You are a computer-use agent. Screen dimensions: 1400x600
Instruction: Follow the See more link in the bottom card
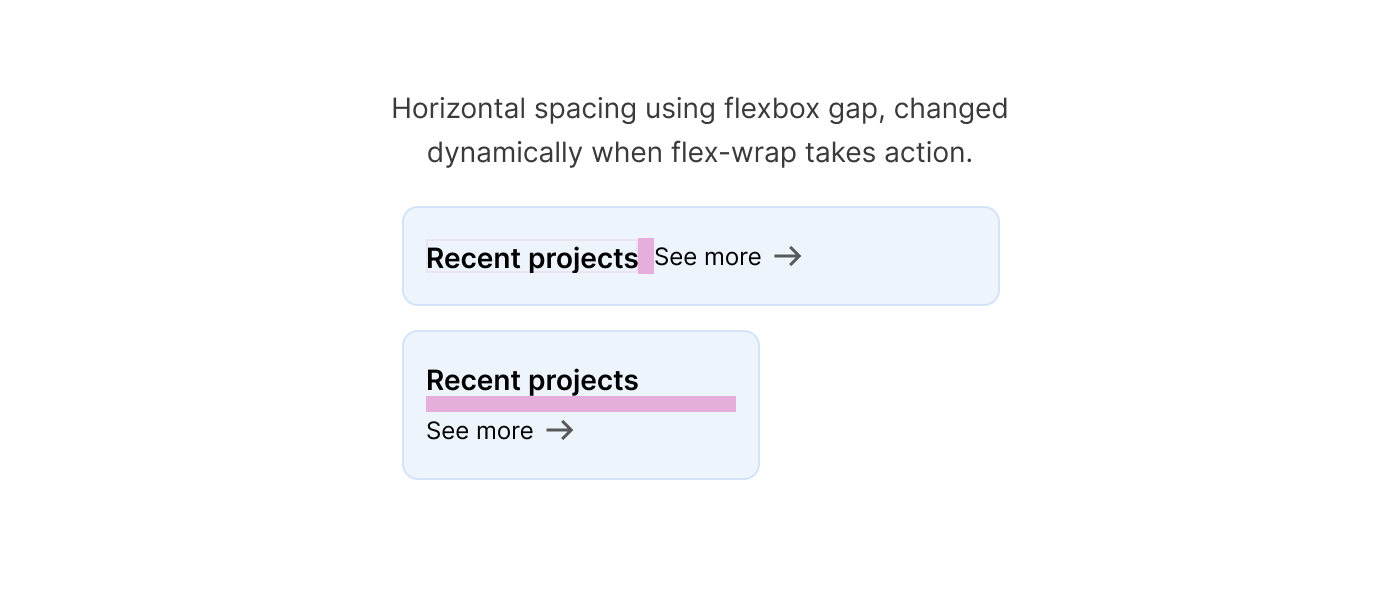(480, 431)
